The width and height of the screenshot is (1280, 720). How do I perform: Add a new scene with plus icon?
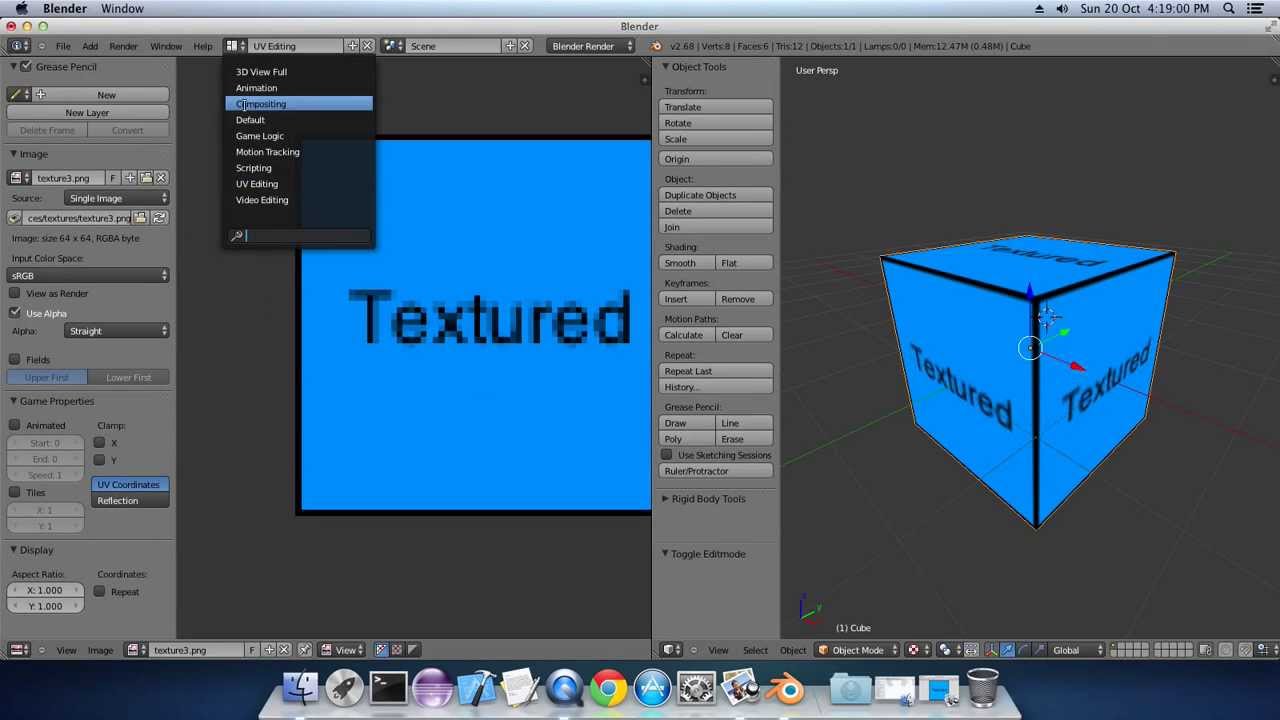click(510, 46)
